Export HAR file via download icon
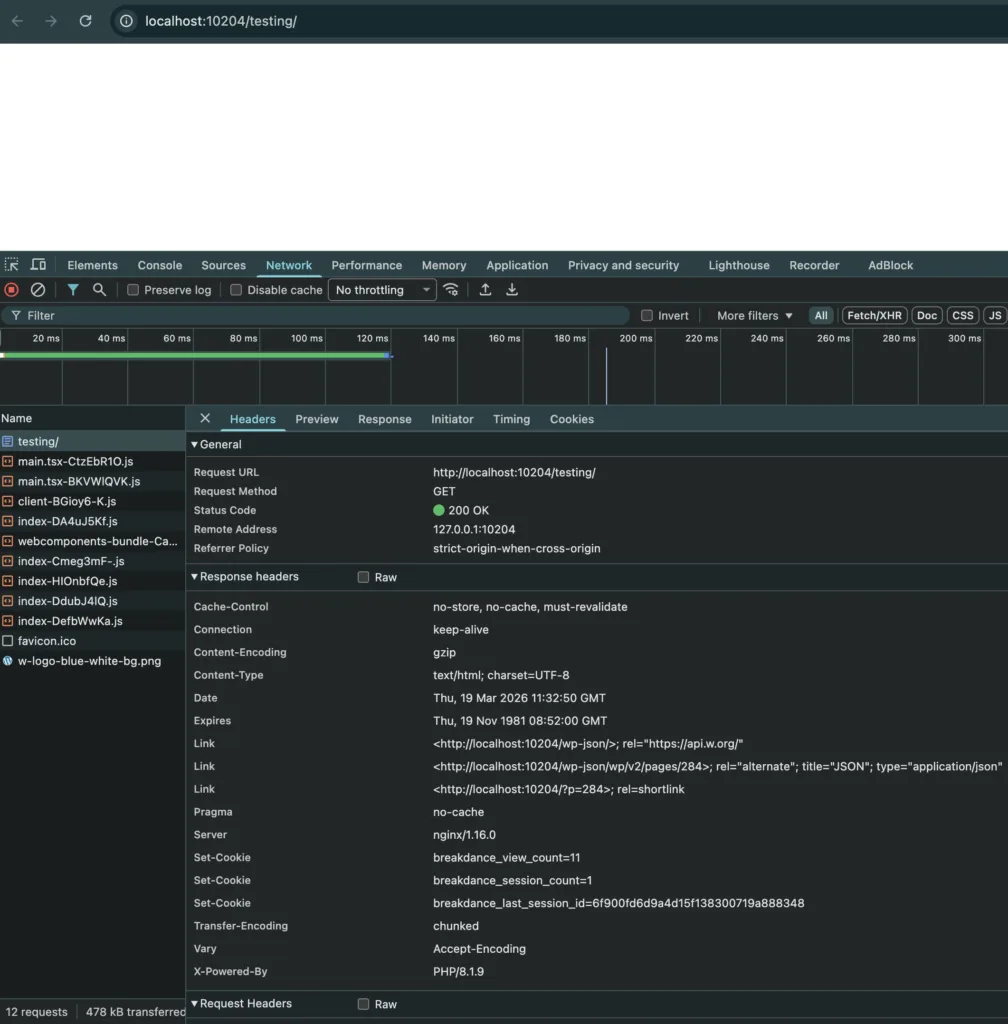1008x1024 pixels. (x=512, y=289)
